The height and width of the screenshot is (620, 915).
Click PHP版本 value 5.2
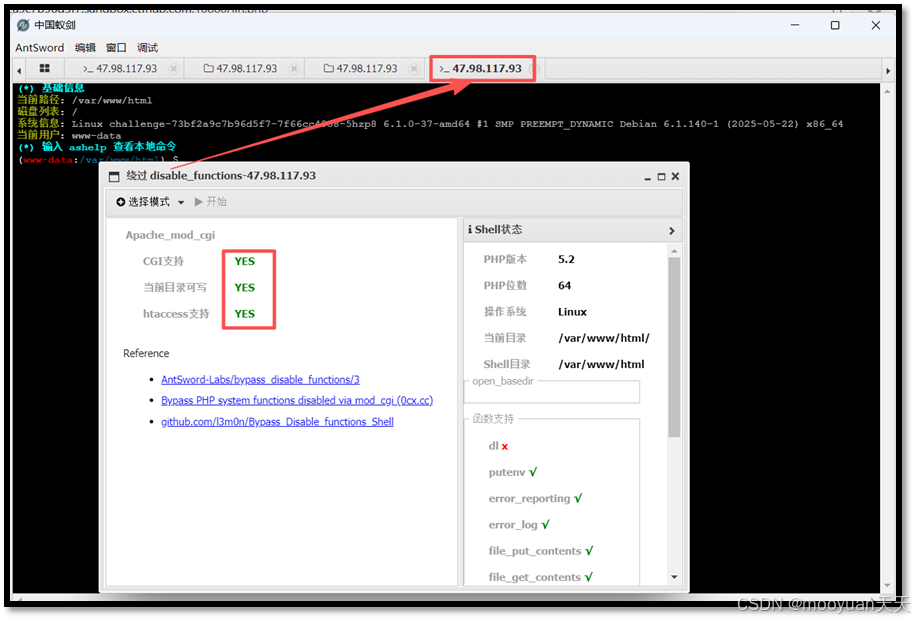click(566, 259)
